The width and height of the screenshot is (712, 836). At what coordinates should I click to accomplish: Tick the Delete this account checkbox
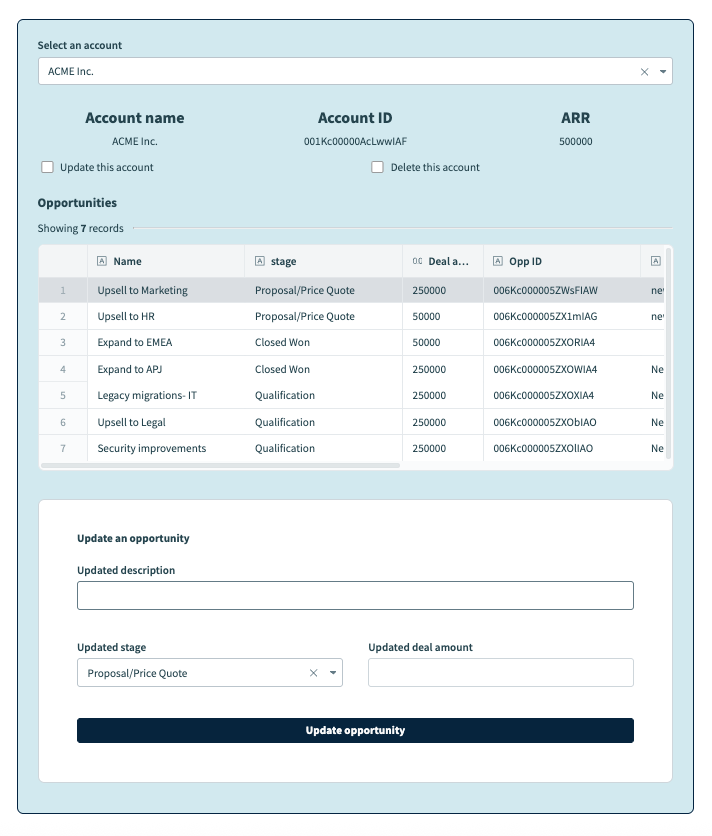tap(377, 167)
